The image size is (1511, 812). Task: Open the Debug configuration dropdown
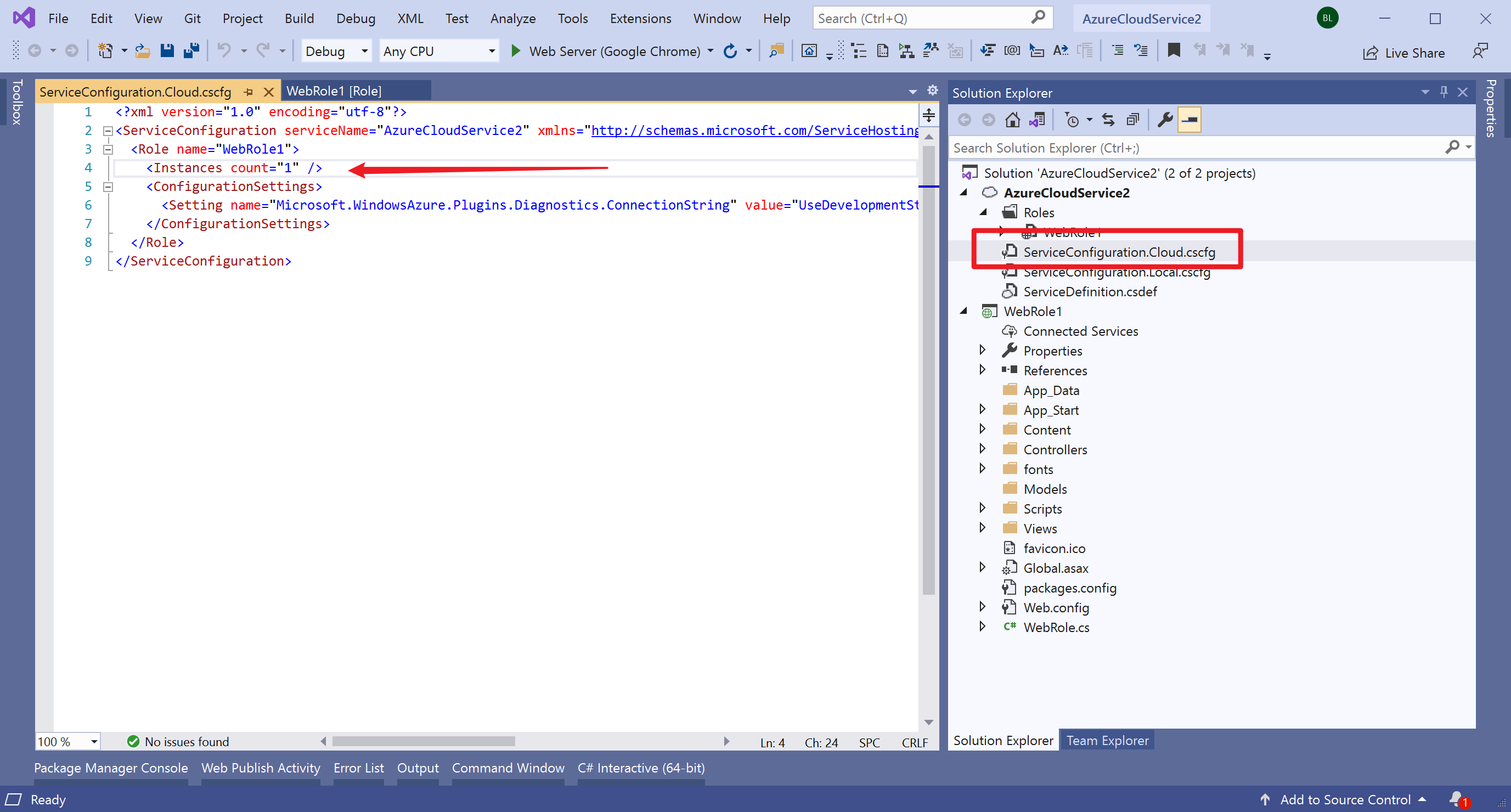(x=364, y=51)
